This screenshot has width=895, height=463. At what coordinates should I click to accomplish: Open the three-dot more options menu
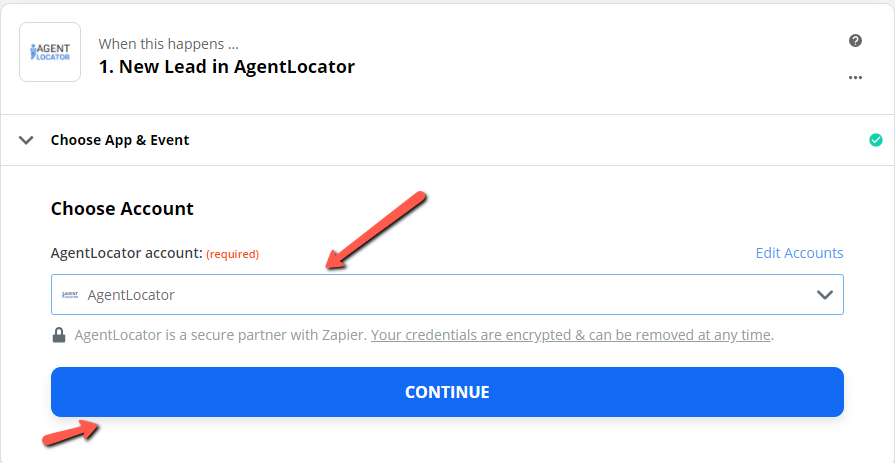click(x=855, y=78)
